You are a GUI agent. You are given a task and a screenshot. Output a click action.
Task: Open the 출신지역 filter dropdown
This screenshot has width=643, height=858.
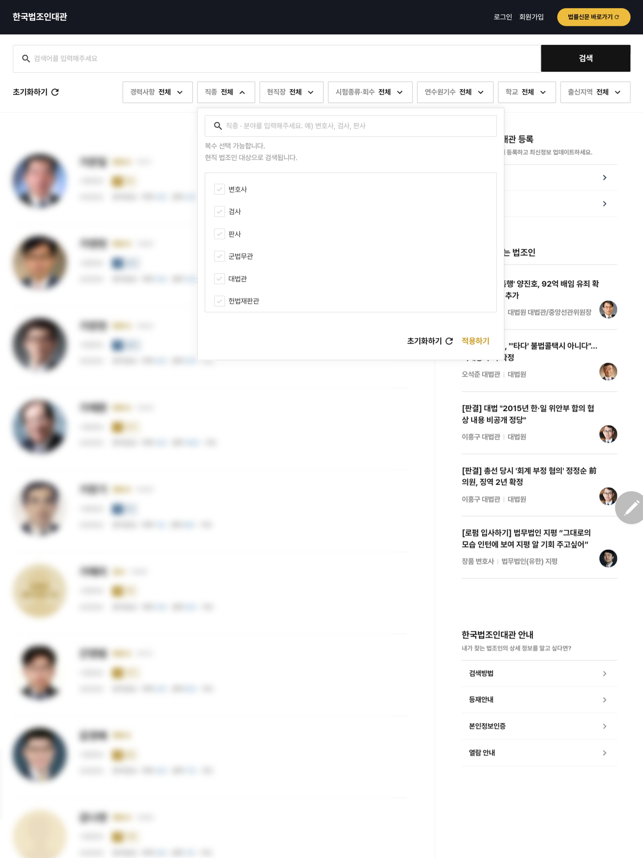(595, 92)
